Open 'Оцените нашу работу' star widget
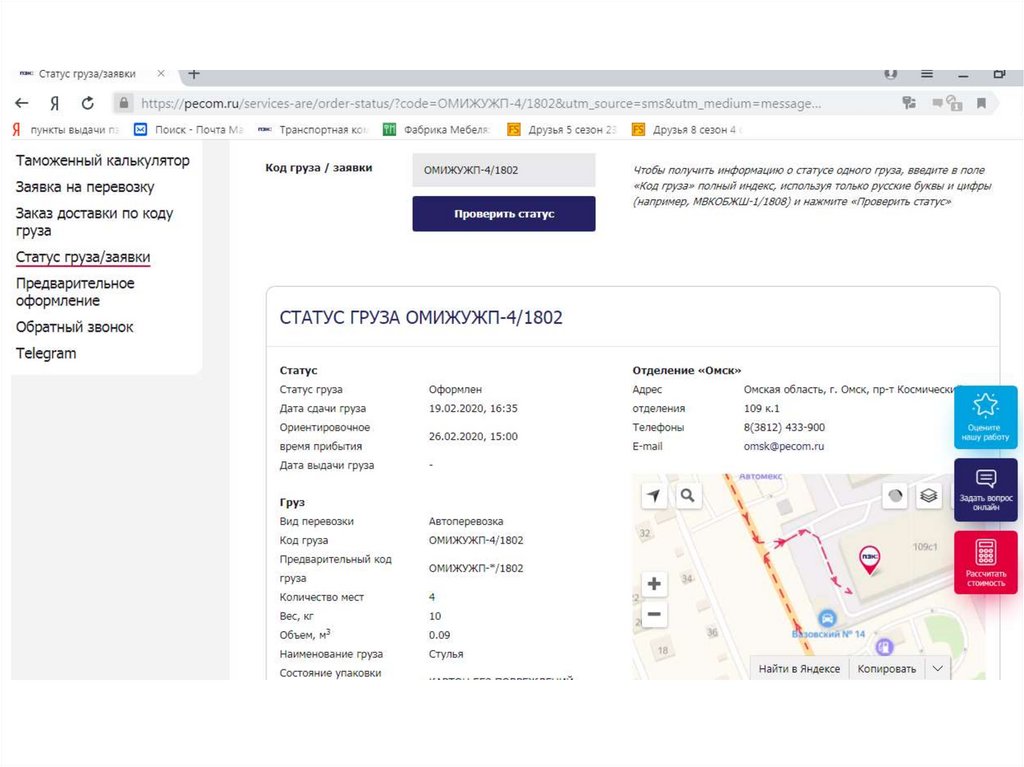1024x767 pixels. pos(985,417)
